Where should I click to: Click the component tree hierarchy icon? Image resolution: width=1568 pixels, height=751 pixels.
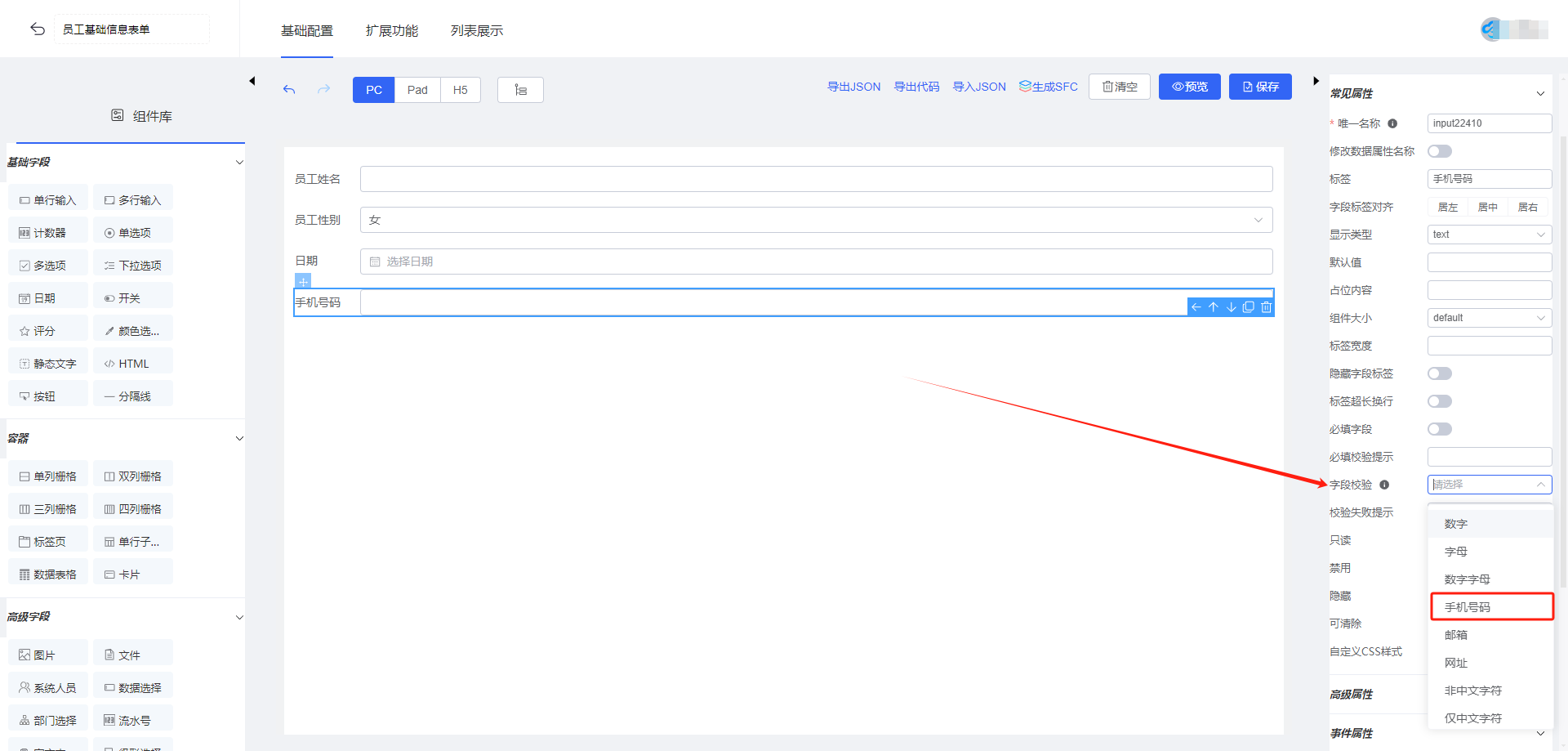pyautogui.click(x=520, y=90)
